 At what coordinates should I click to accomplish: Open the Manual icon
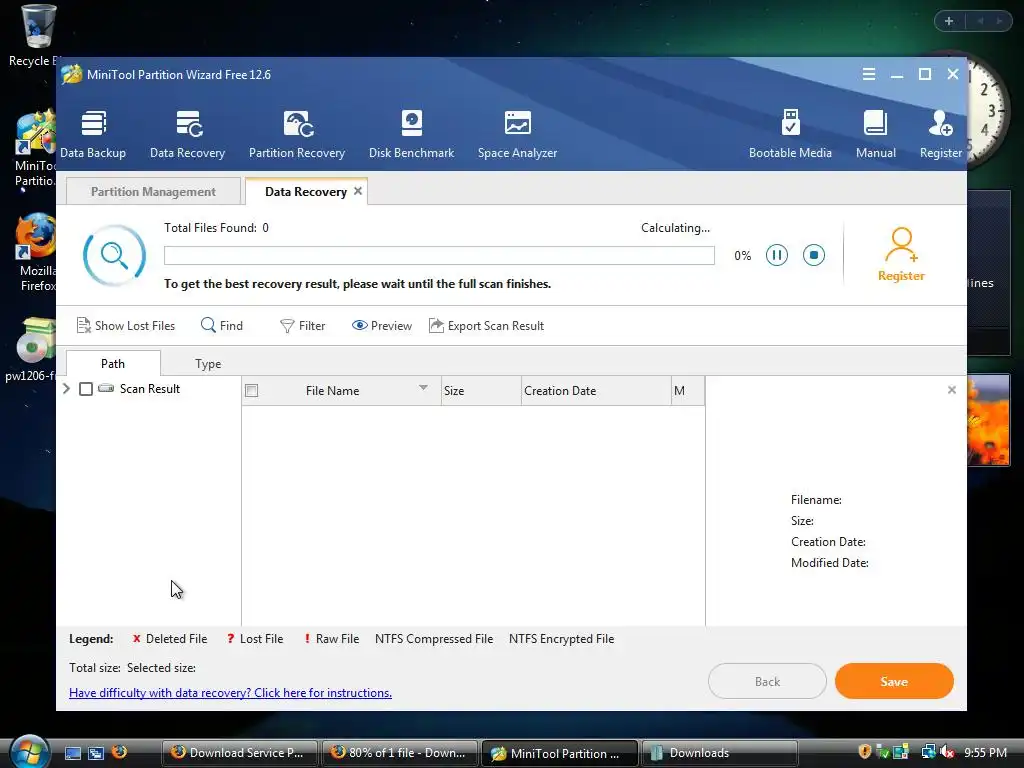(x=876, y=135)
